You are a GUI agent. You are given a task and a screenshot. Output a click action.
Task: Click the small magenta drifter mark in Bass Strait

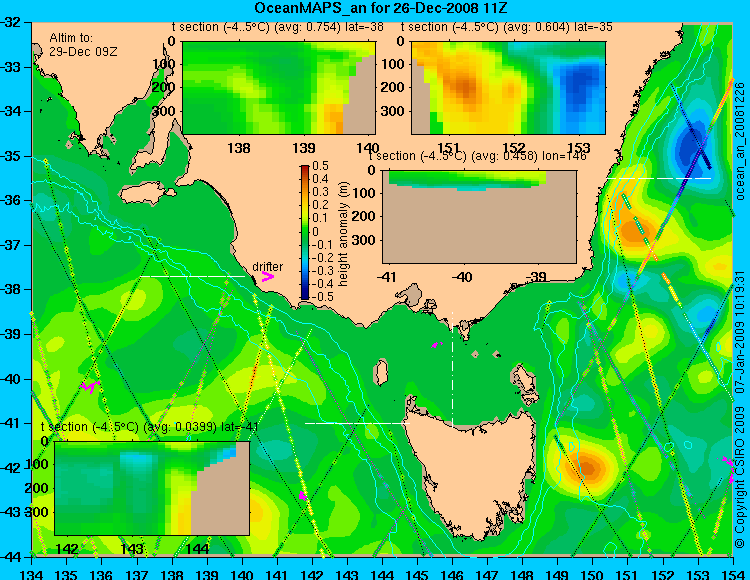click(437, 344)
